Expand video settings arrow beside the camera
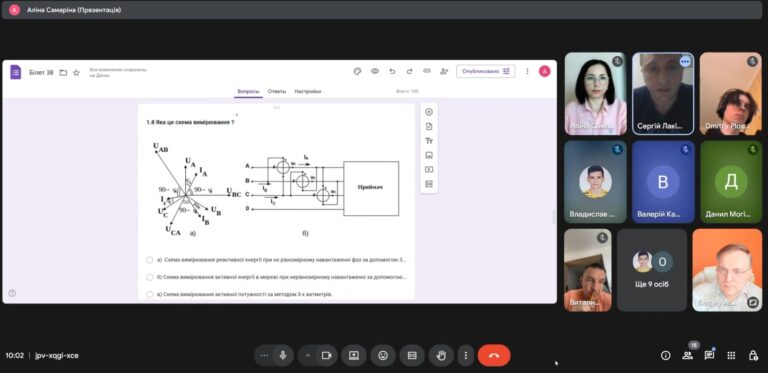The width and height of the screenshot is (768, 373). pyautogui.click(x=308, y=356)
